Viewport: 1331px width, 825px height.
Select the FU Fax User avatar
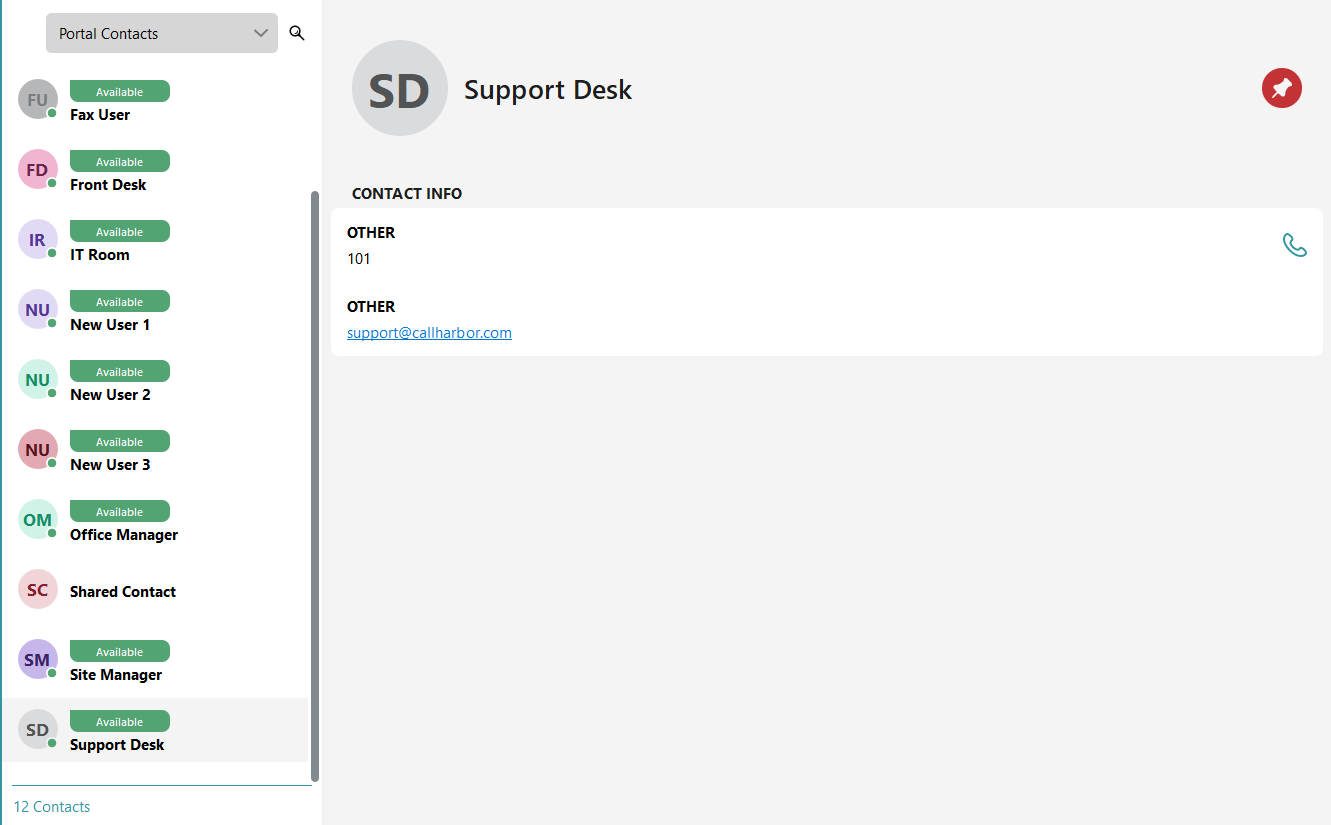coord(38,99)
